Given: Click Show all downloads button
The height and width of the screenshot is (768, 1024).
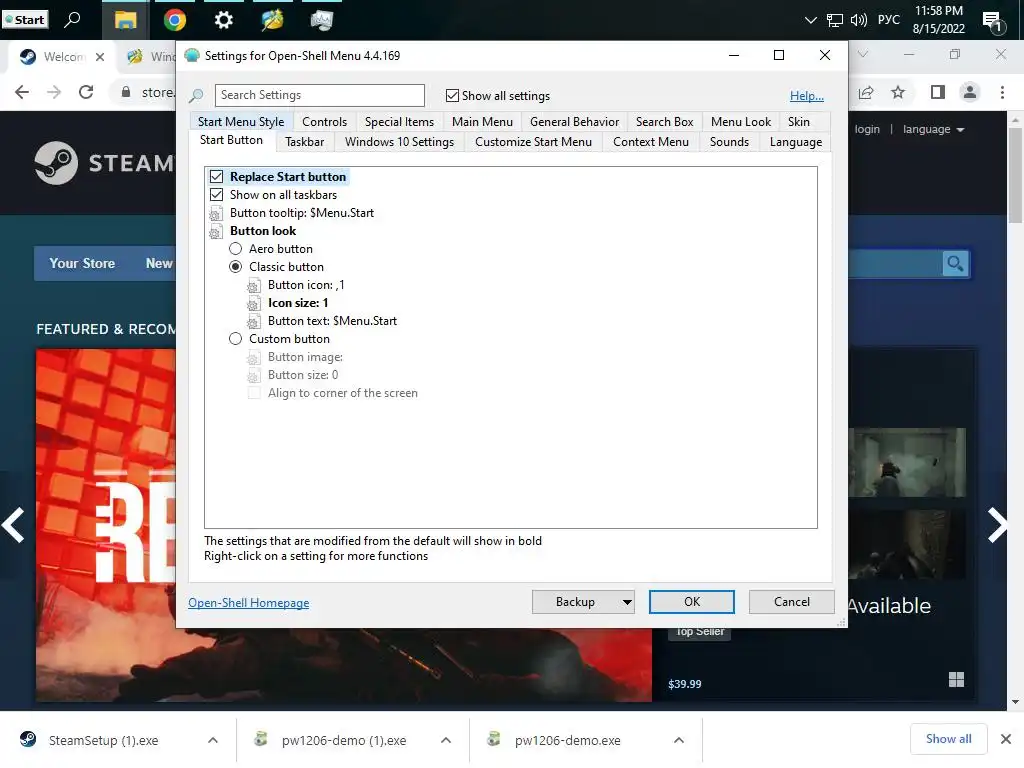Looking at the screenshot, I should [948, 739].
